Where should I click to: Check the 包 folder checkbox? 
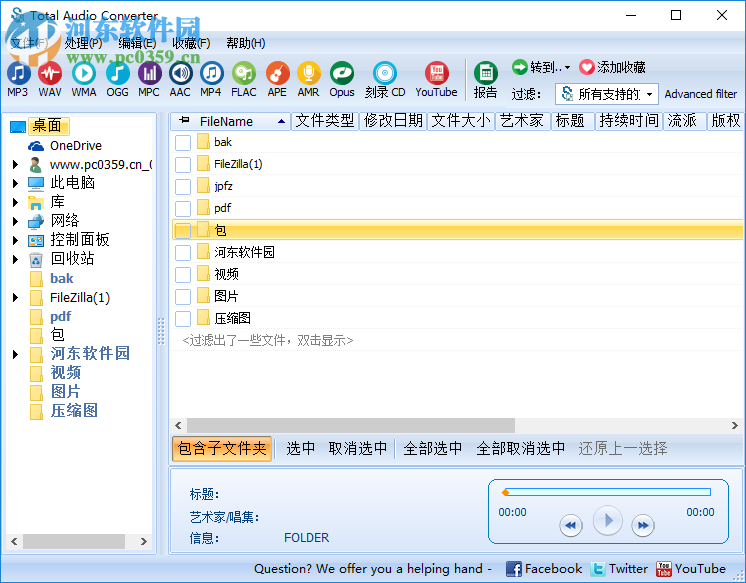[x=183, y=230]
